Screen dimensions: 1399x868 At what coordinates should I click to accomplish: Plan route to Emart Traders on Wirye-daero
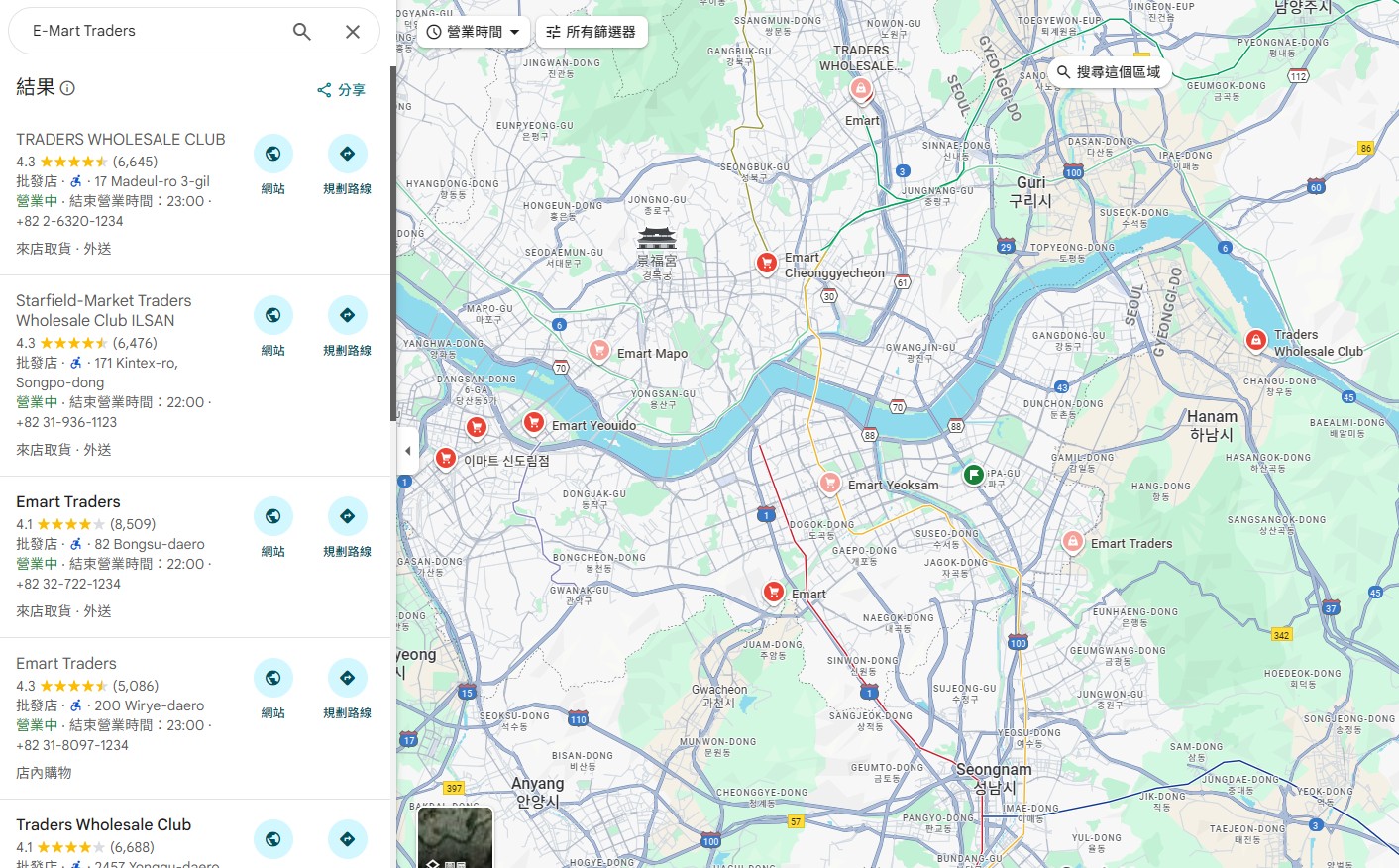pos(348,677)
